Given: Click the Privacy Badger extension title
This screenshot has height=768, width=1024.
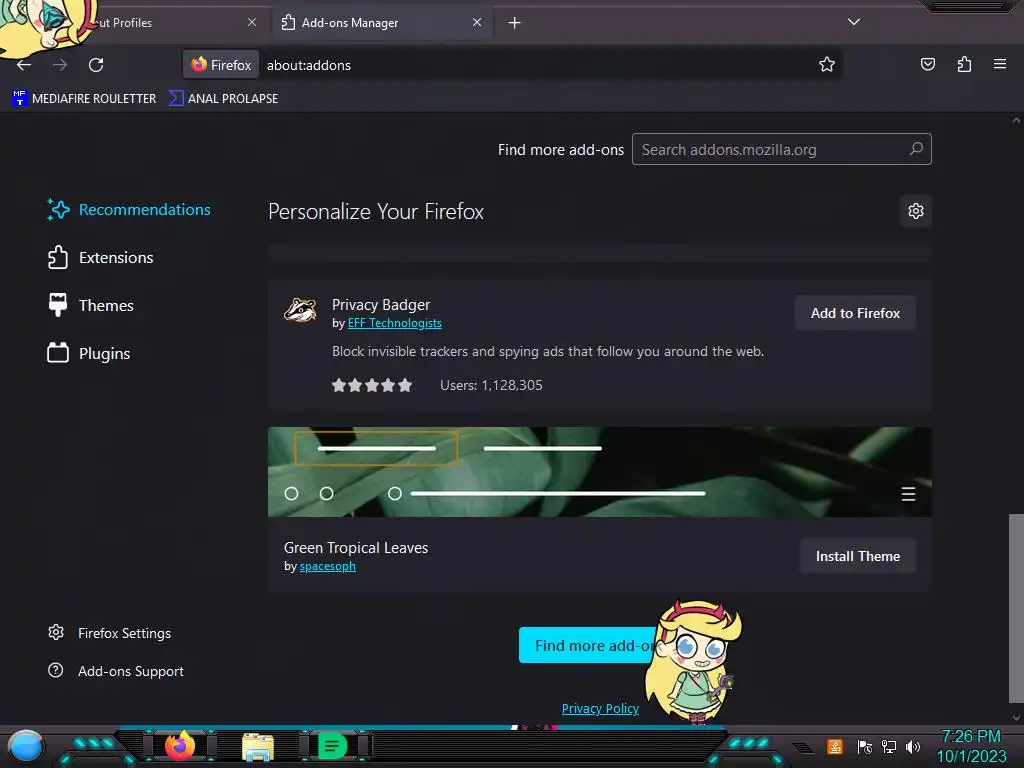Looking at the screenshot, I should coord(381,305).
